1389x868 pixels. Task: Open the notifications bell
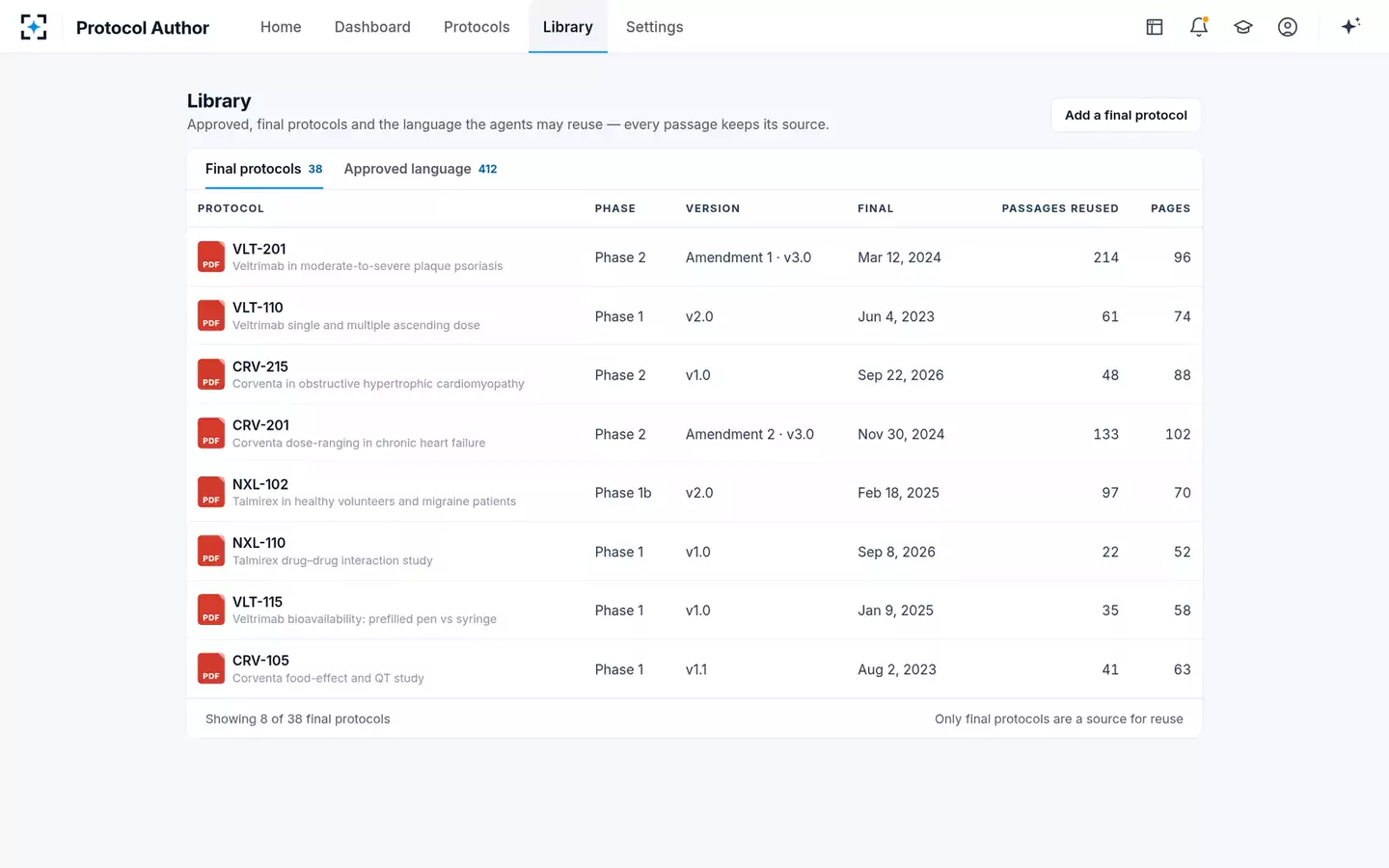(x=1199, y=27)
